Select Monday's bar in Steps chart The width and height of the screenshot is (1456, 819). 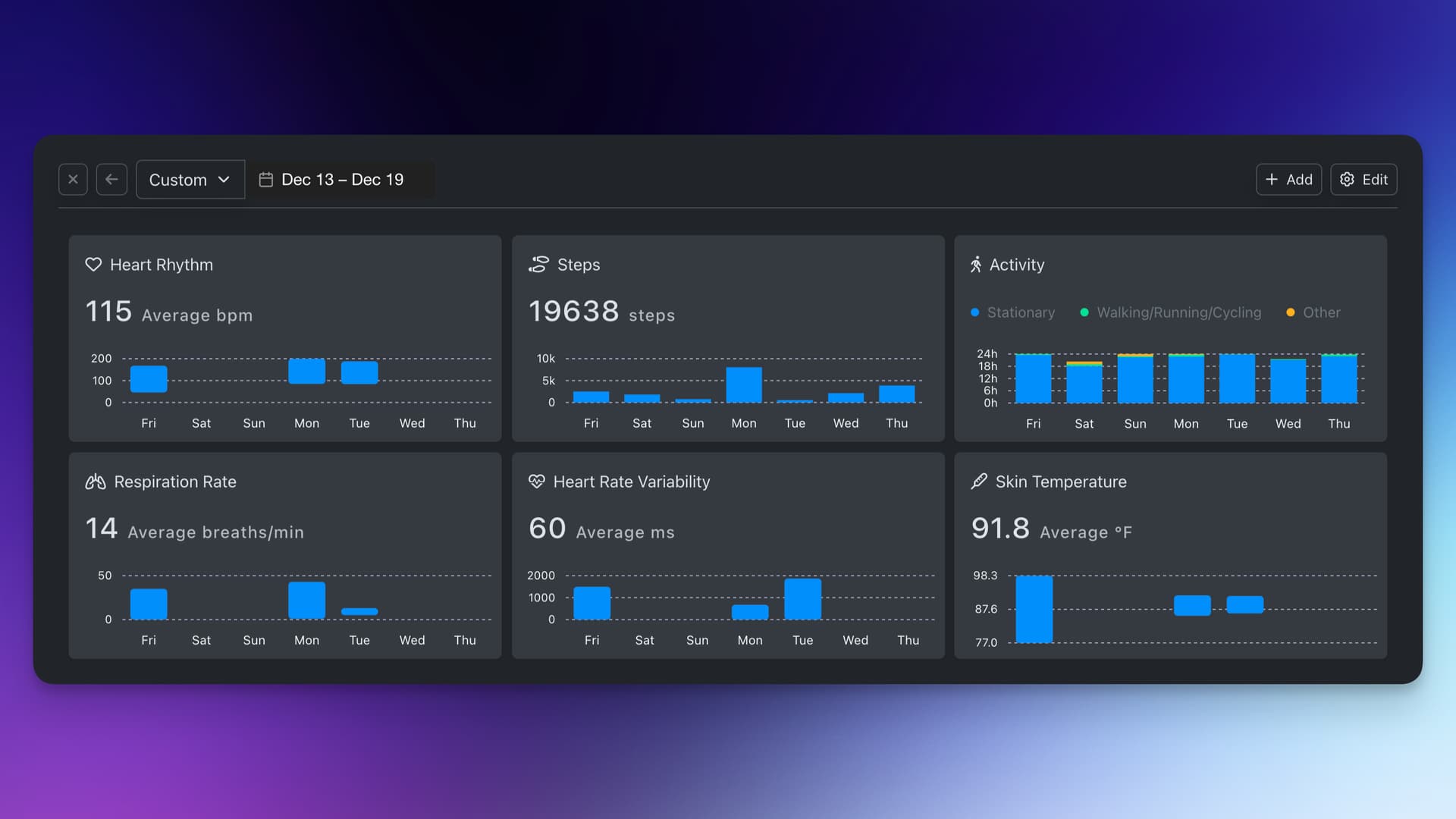click(743, 384)
